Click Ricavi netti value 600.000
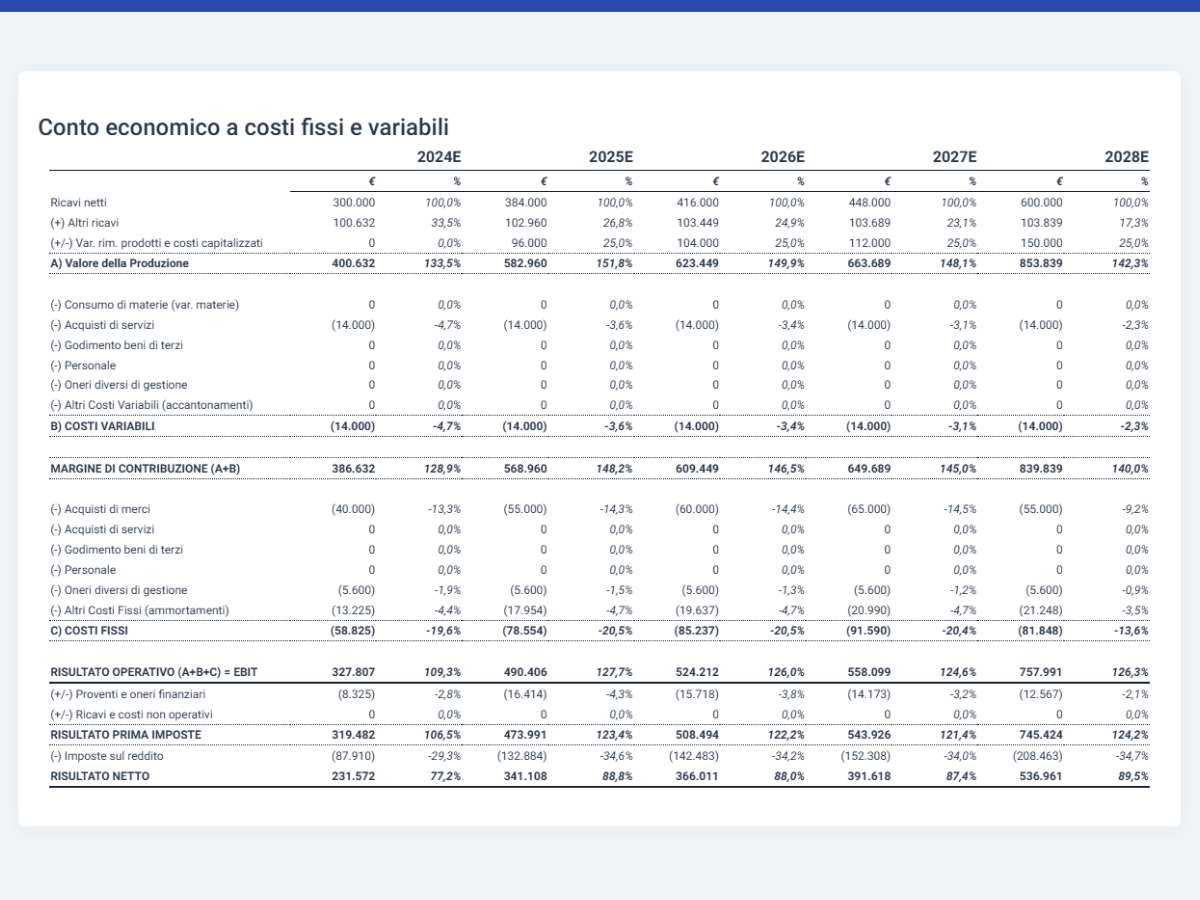This screenshot has width=1200, height=900. pos(1042,203)
